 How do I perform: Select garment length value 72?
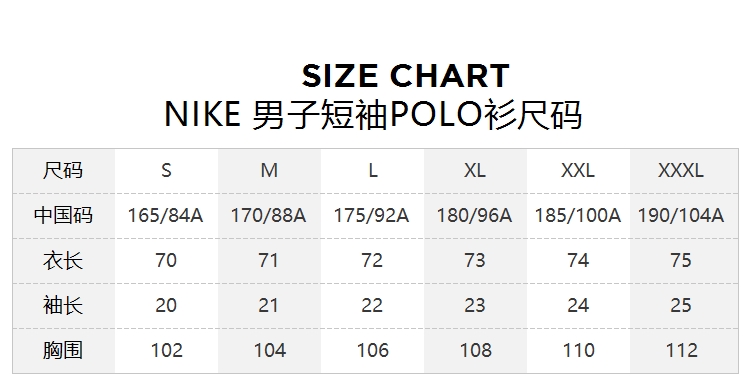[x=372, y=261]
